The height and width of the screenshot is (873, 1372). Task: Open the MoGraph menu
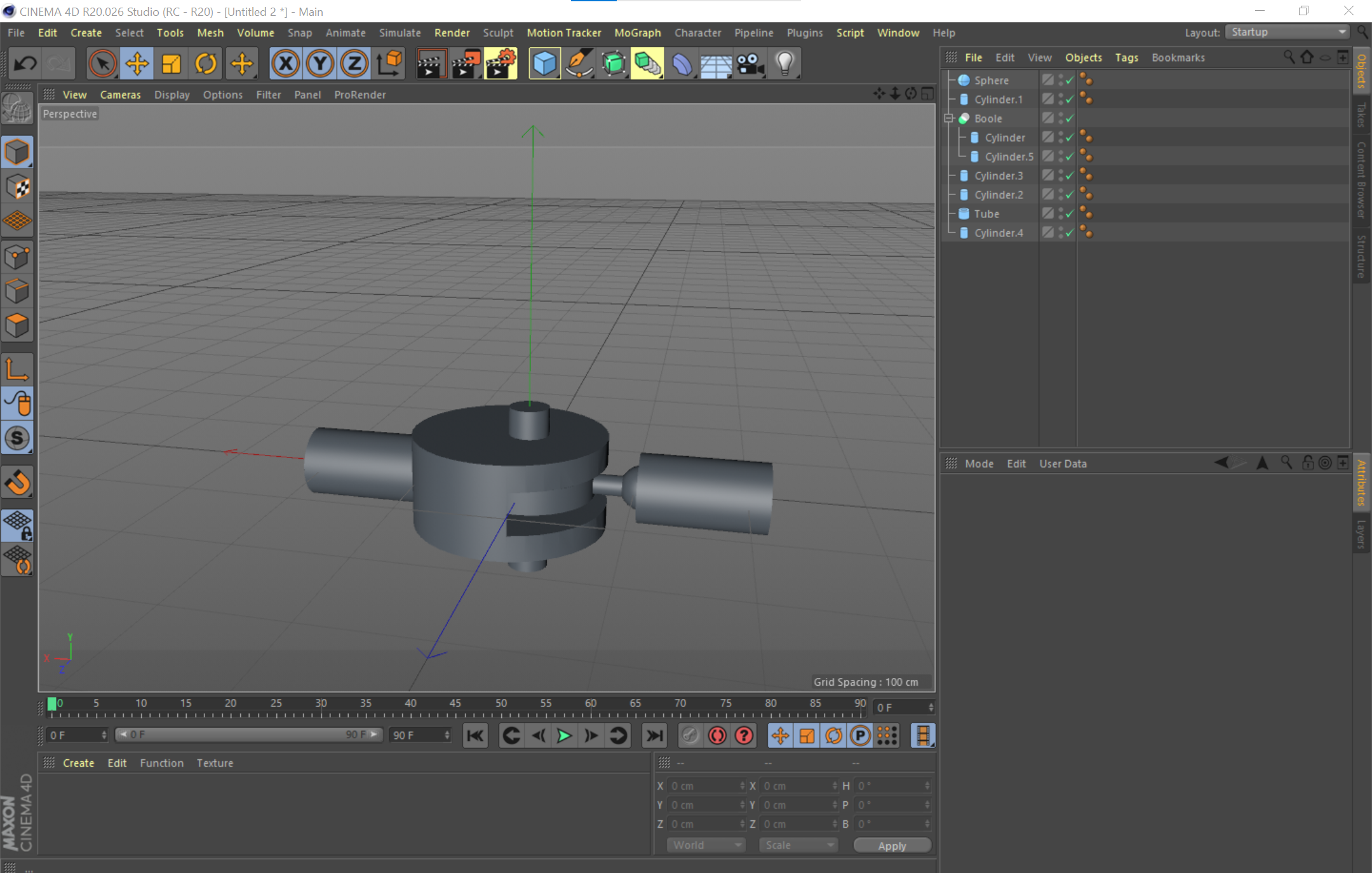point(637,32)
